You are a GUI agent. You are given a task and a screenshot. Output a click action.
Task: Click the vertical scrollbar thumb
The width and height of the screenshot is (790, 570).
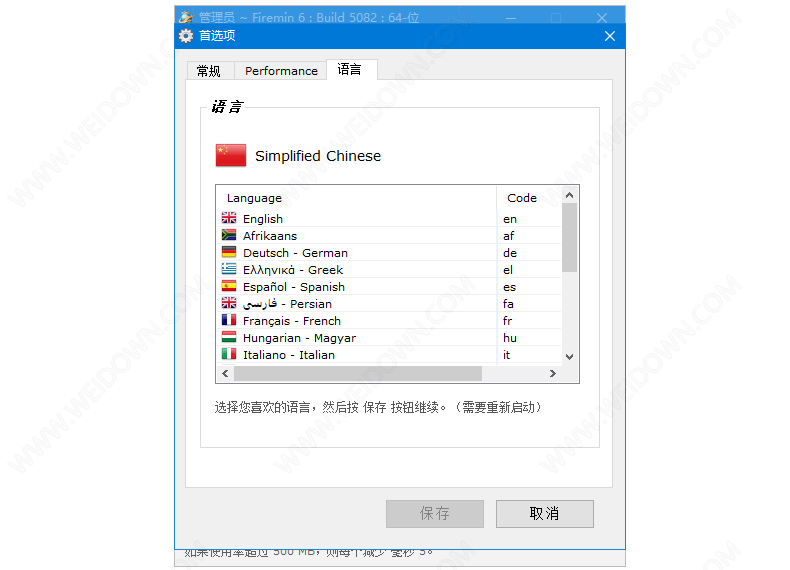569,237
